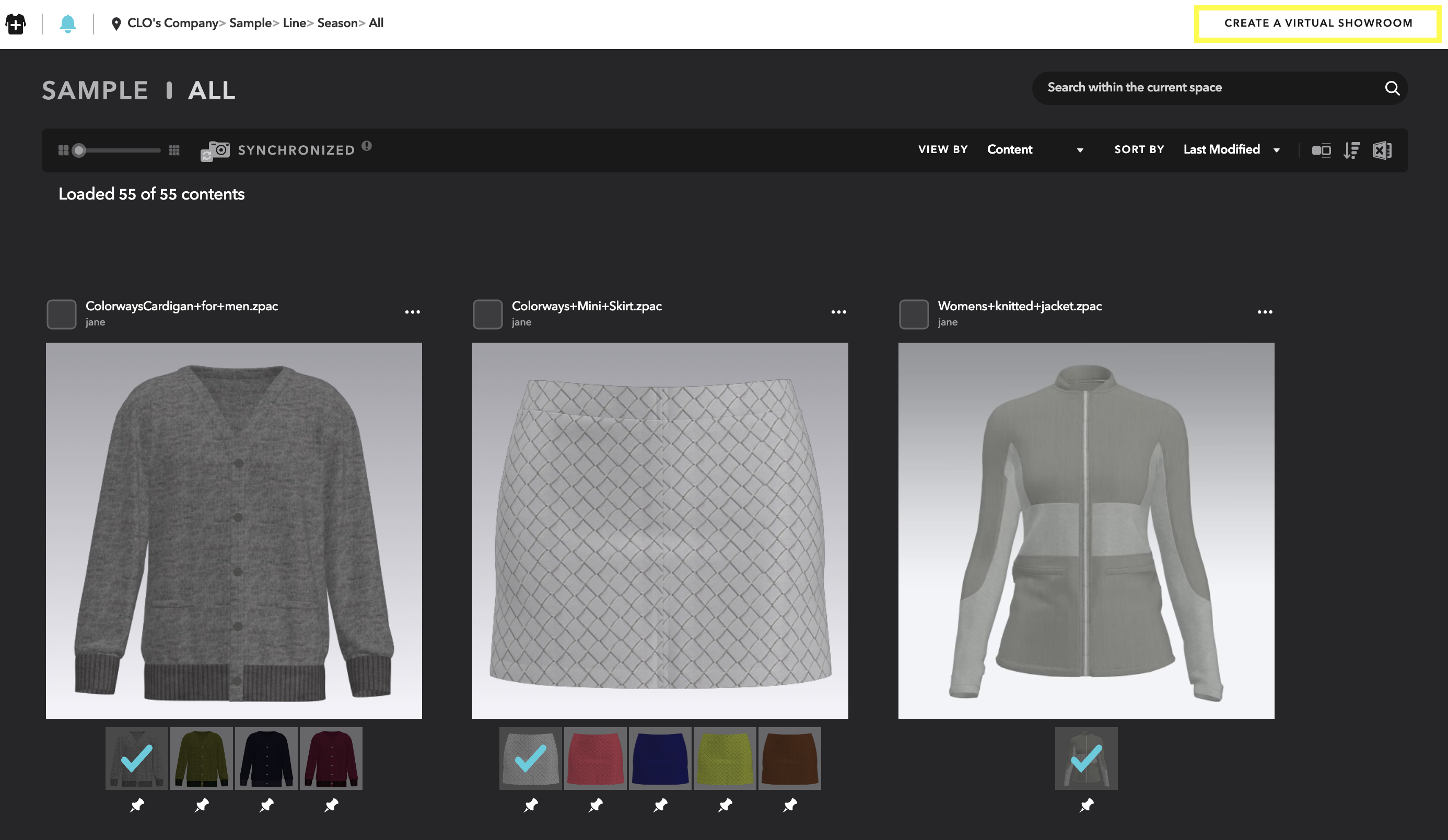Click the synchronized camera icon

pos(215,151)
